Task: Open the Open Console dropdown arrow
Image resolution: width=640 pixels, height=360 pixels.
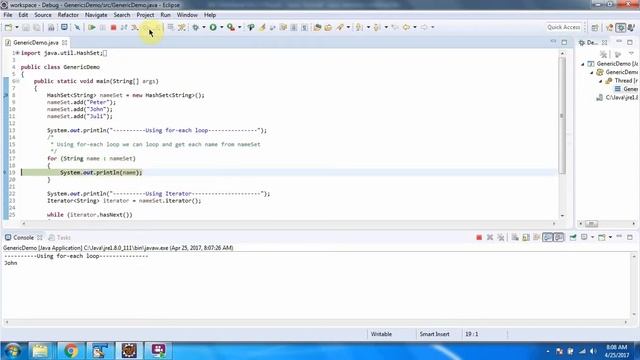Action: tap(610, 238)
